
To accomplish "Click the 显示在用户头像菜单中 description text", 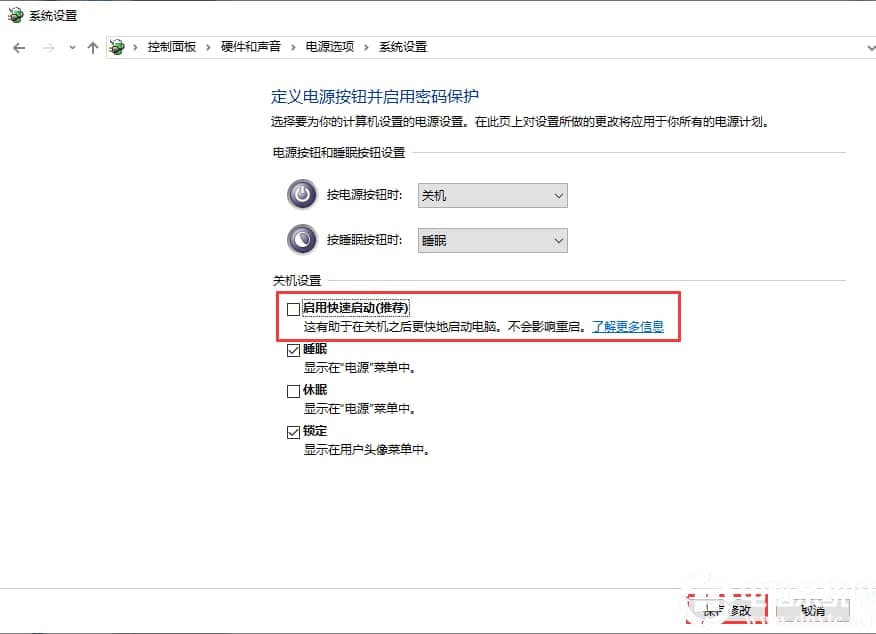I will pos(366,450).
